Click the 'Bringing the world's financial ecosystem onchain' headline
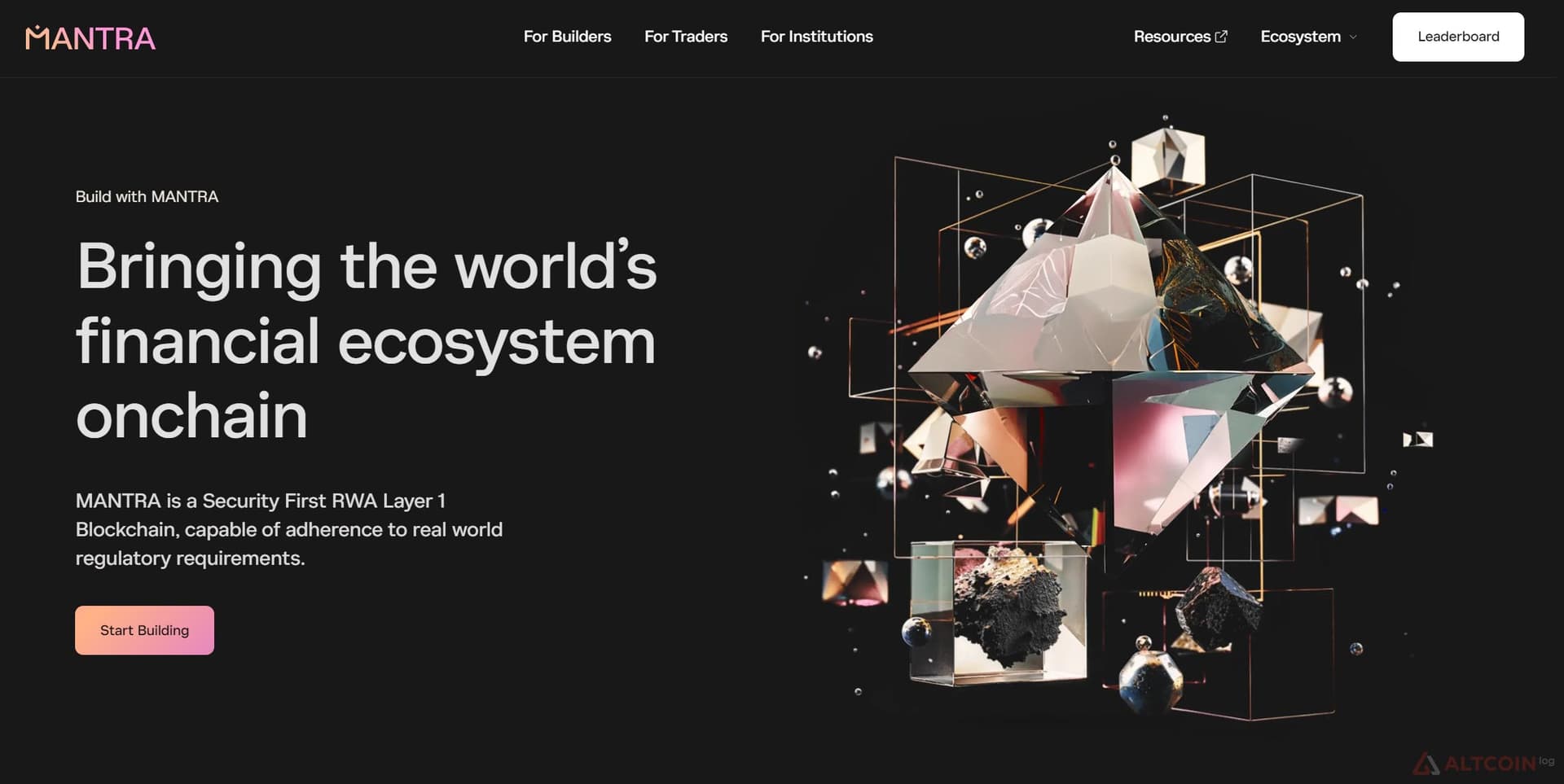1564x784 pixels. 367,340
